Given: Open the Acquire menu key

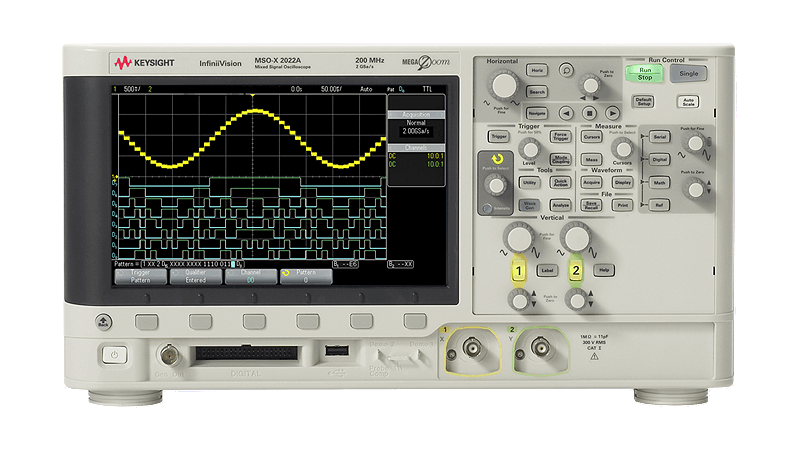Looking at the screenshot, I should pos(591,182).
